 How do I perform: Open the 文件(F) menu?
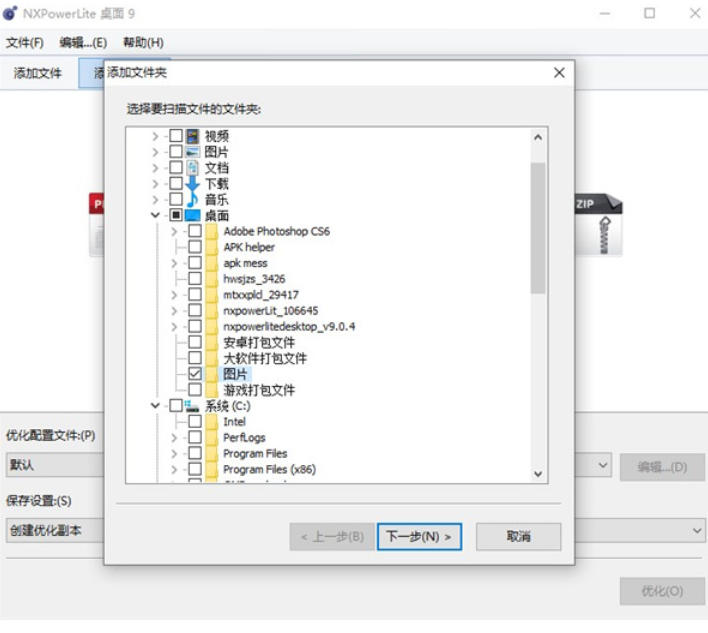click(24, 42)
